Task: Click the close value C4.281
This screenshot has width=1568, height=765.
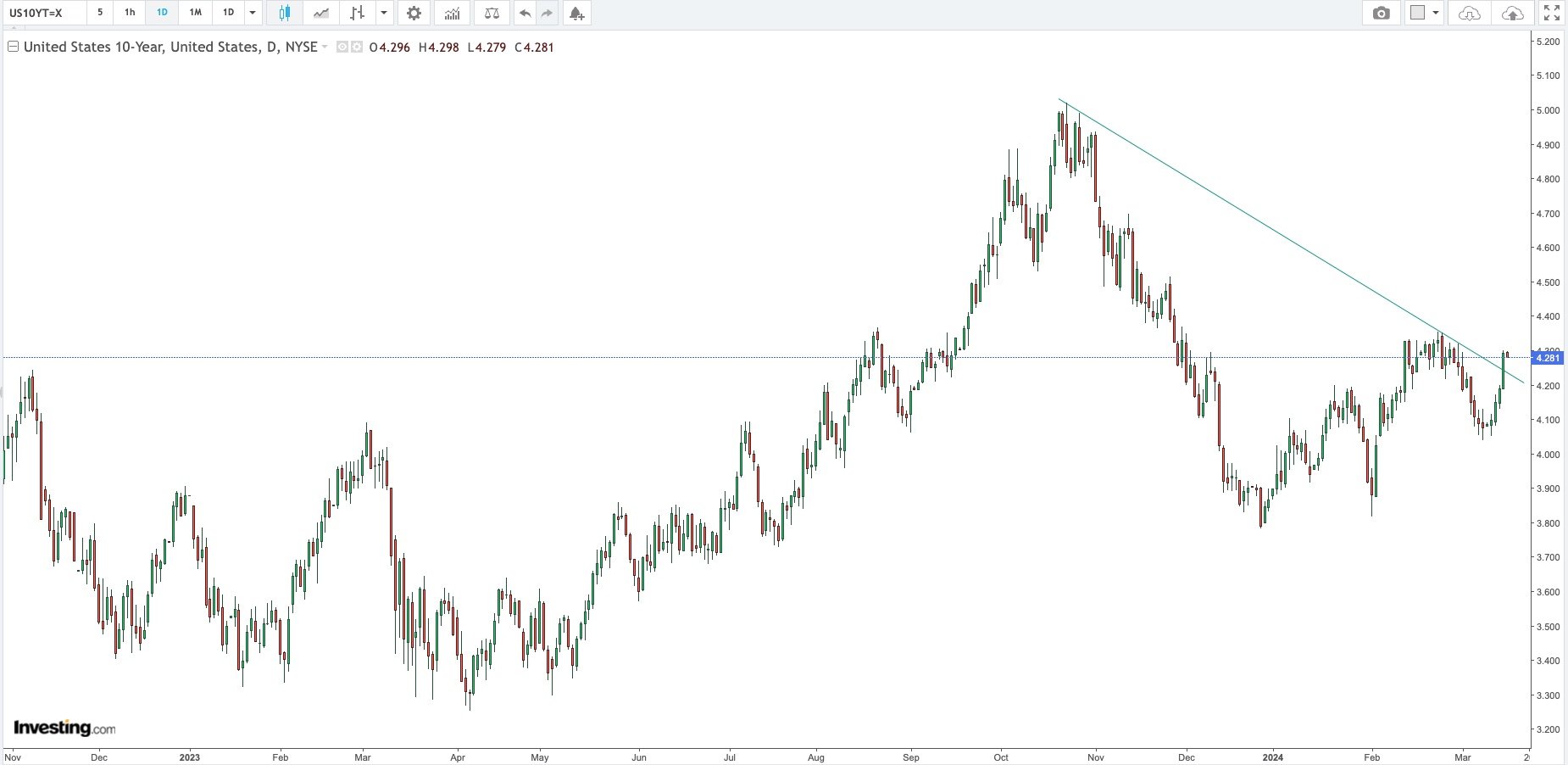Action: (533, 47)
